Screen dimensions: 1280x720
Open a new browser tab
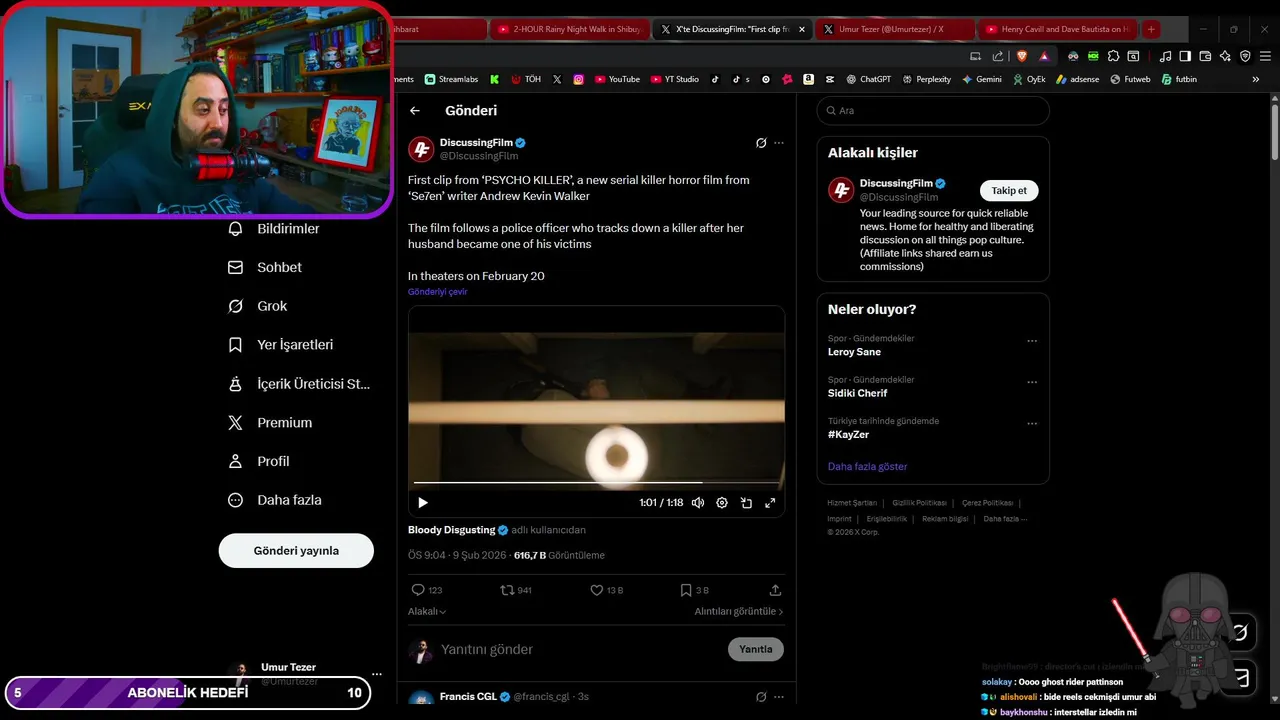pos(1151,30)
